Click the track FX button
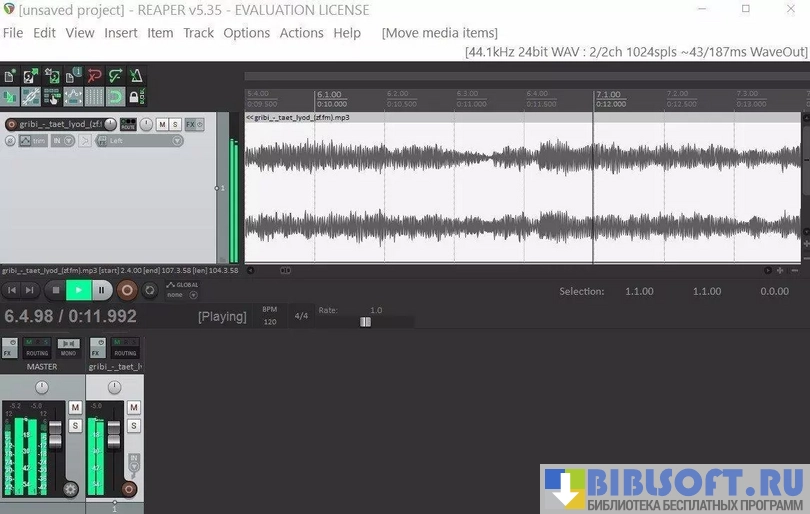 pyautogui.click(x=190, y=124)
